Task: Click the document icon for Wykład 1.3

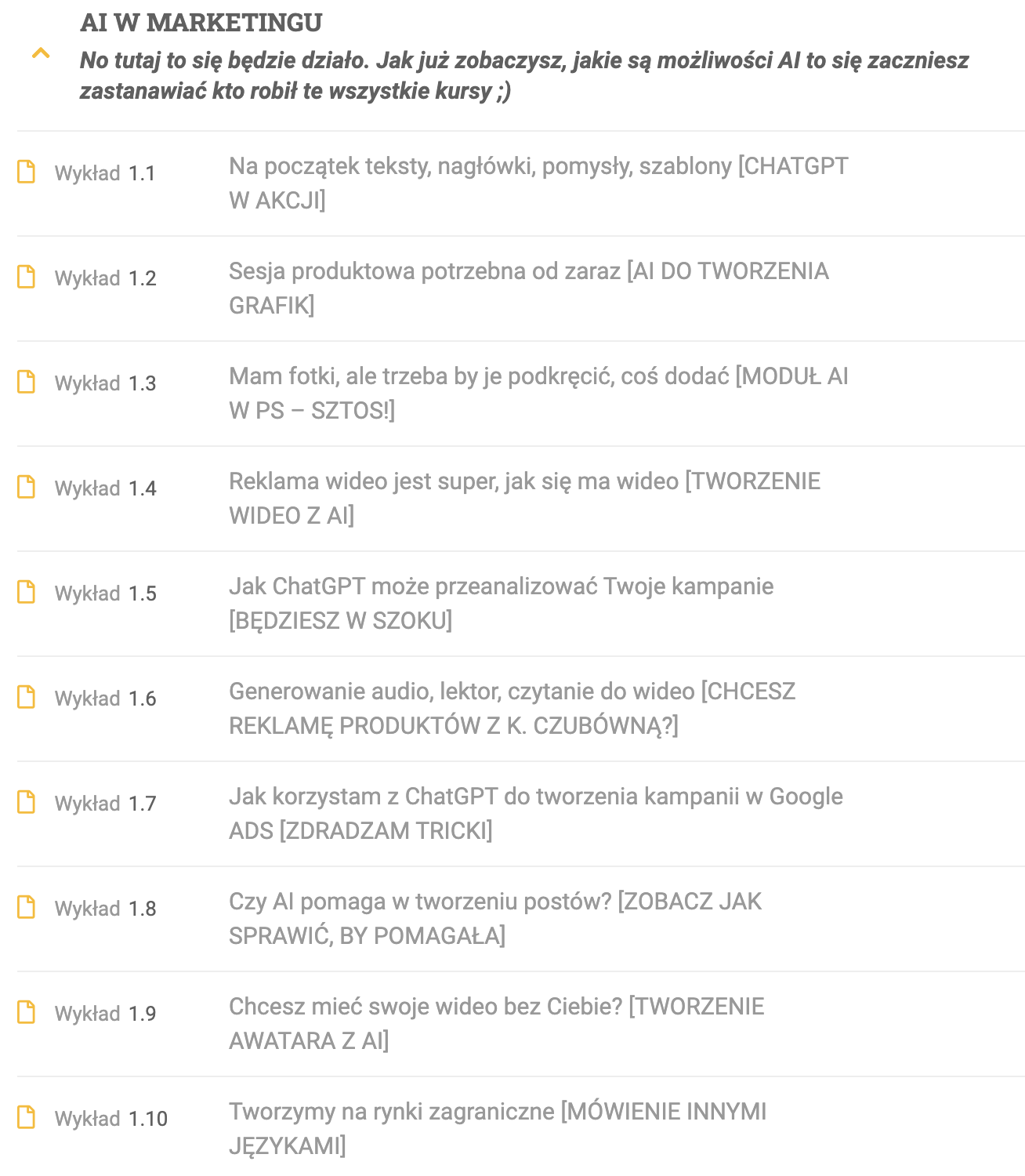Action: click(27, 382)
